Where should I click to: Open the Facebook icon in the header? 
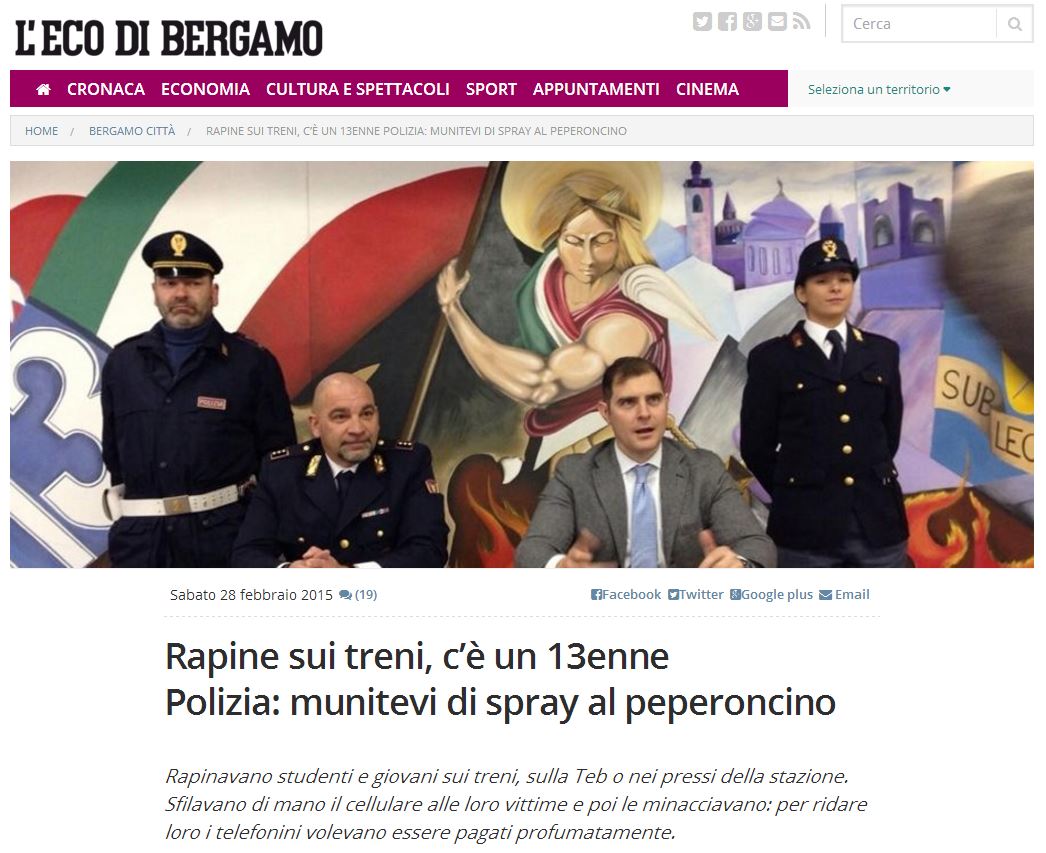click(x=727, y=22)
